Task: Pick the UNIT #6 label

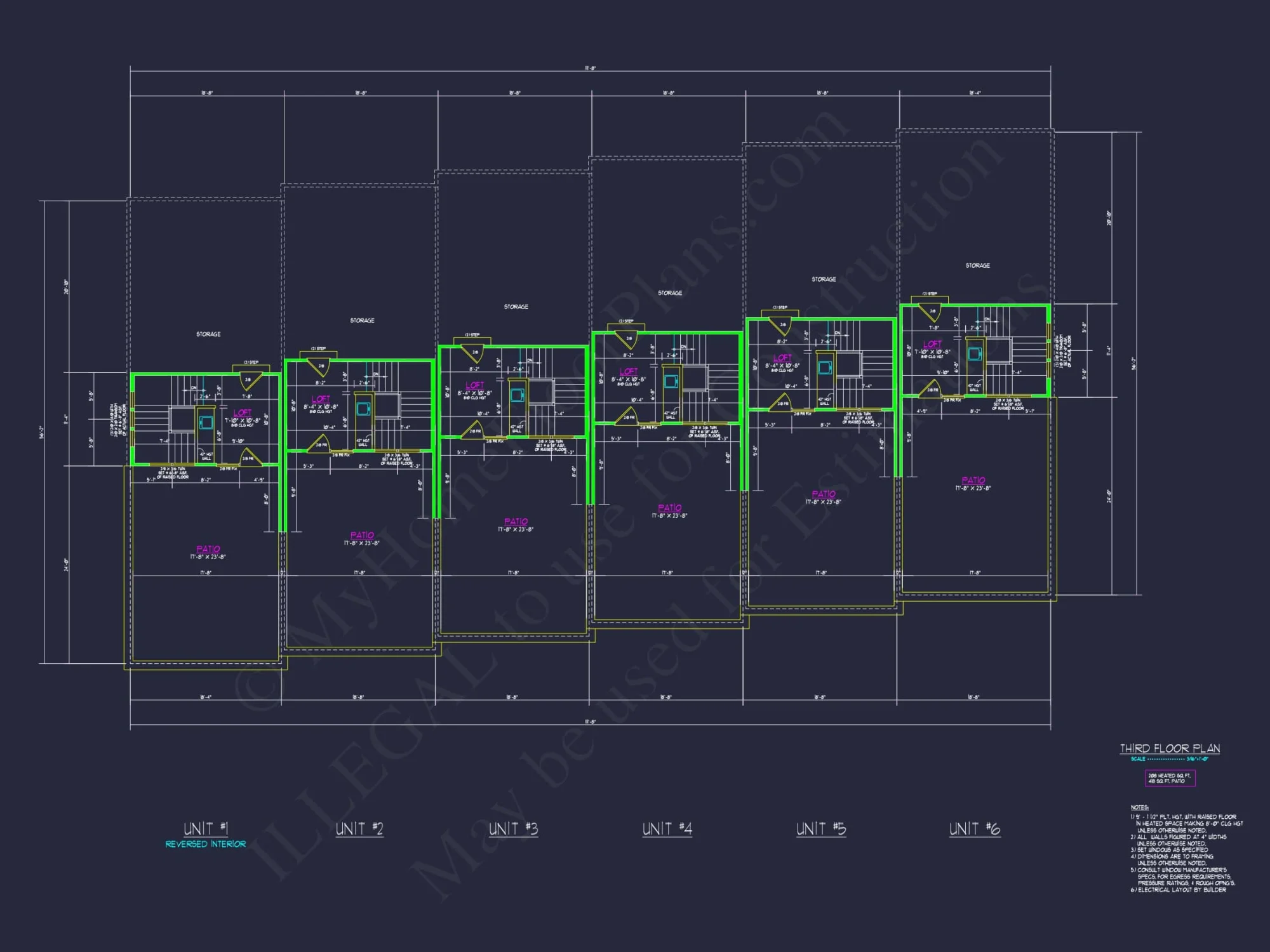Action: tap(975, 829)
